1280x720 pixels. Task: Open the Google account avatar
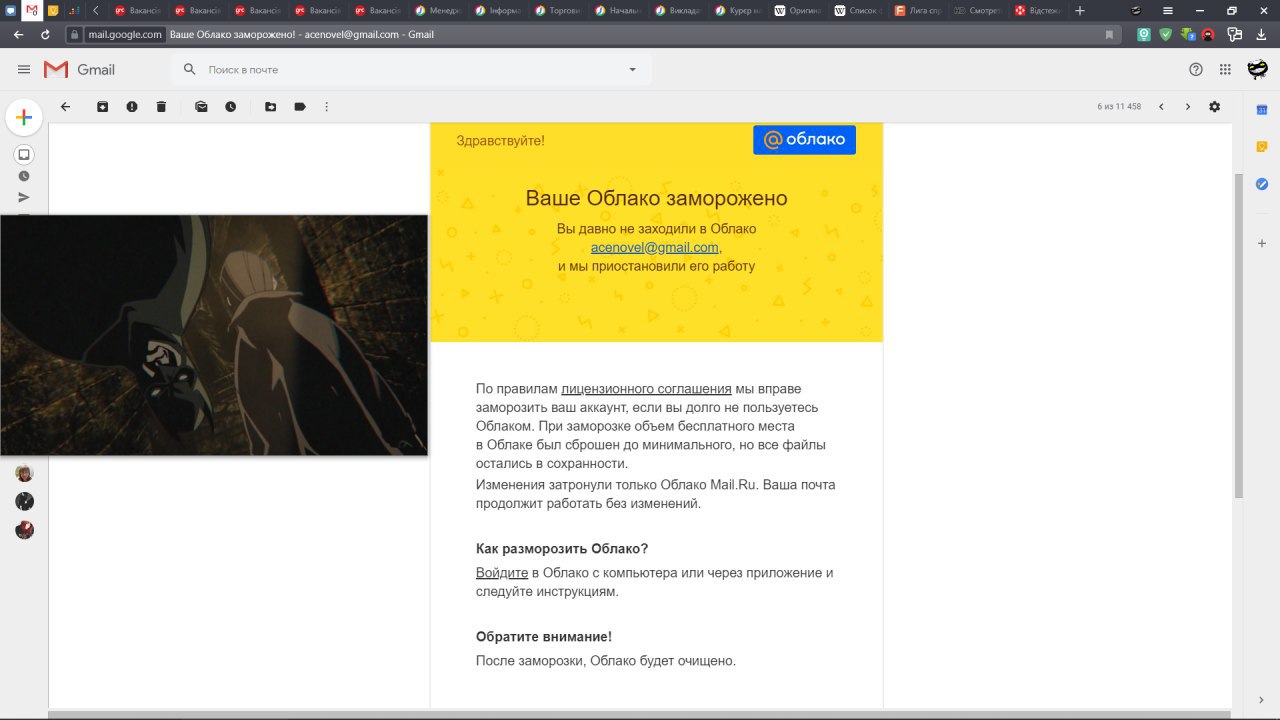pyautogui.click(x=1258, y=69)
